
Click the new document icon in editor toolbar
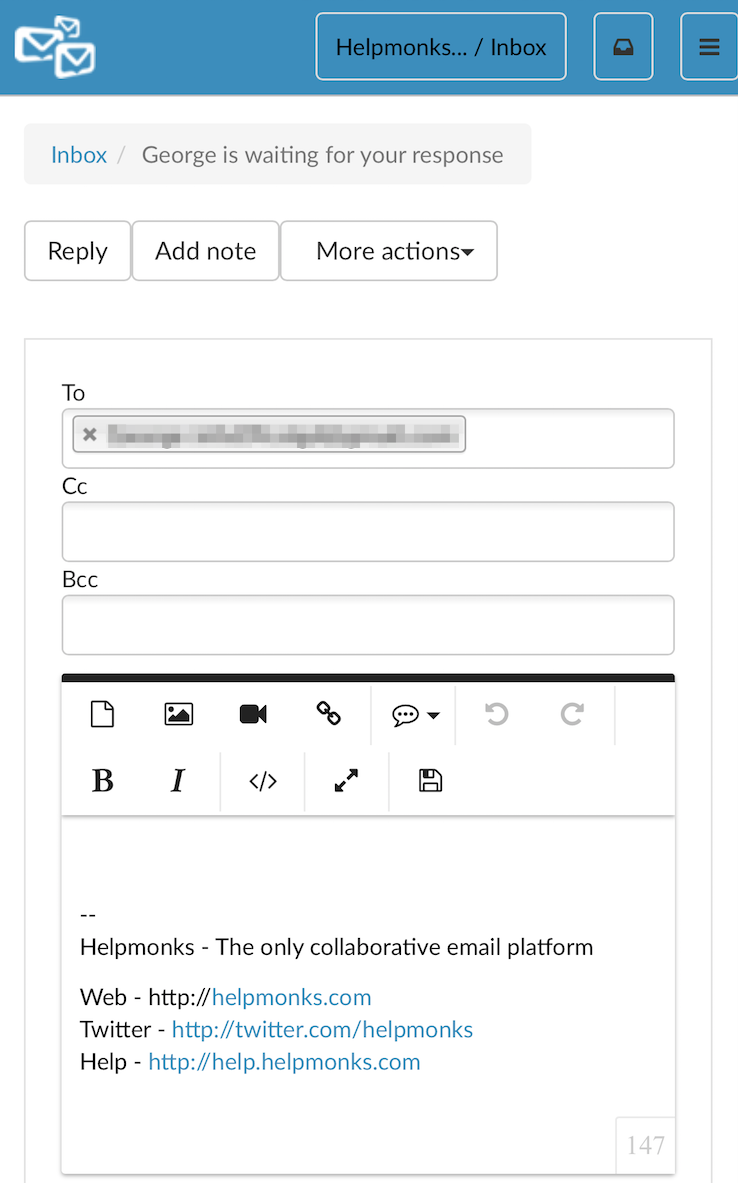pos(103,714)
